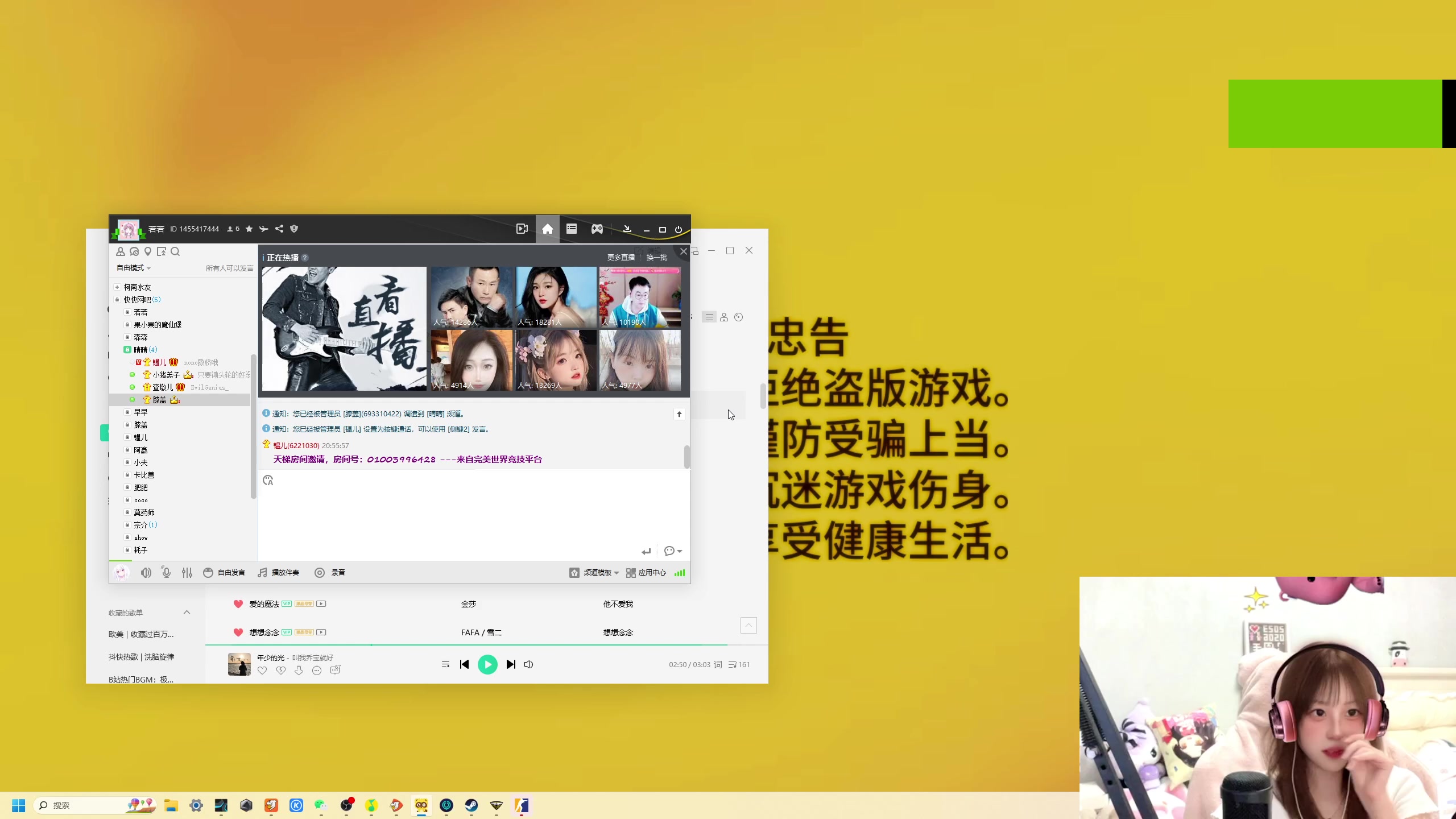The height and width of the screenshot is (819, 1456).
Task: Click the share icon beside channel ID
Action: click(x=279, y=229)
